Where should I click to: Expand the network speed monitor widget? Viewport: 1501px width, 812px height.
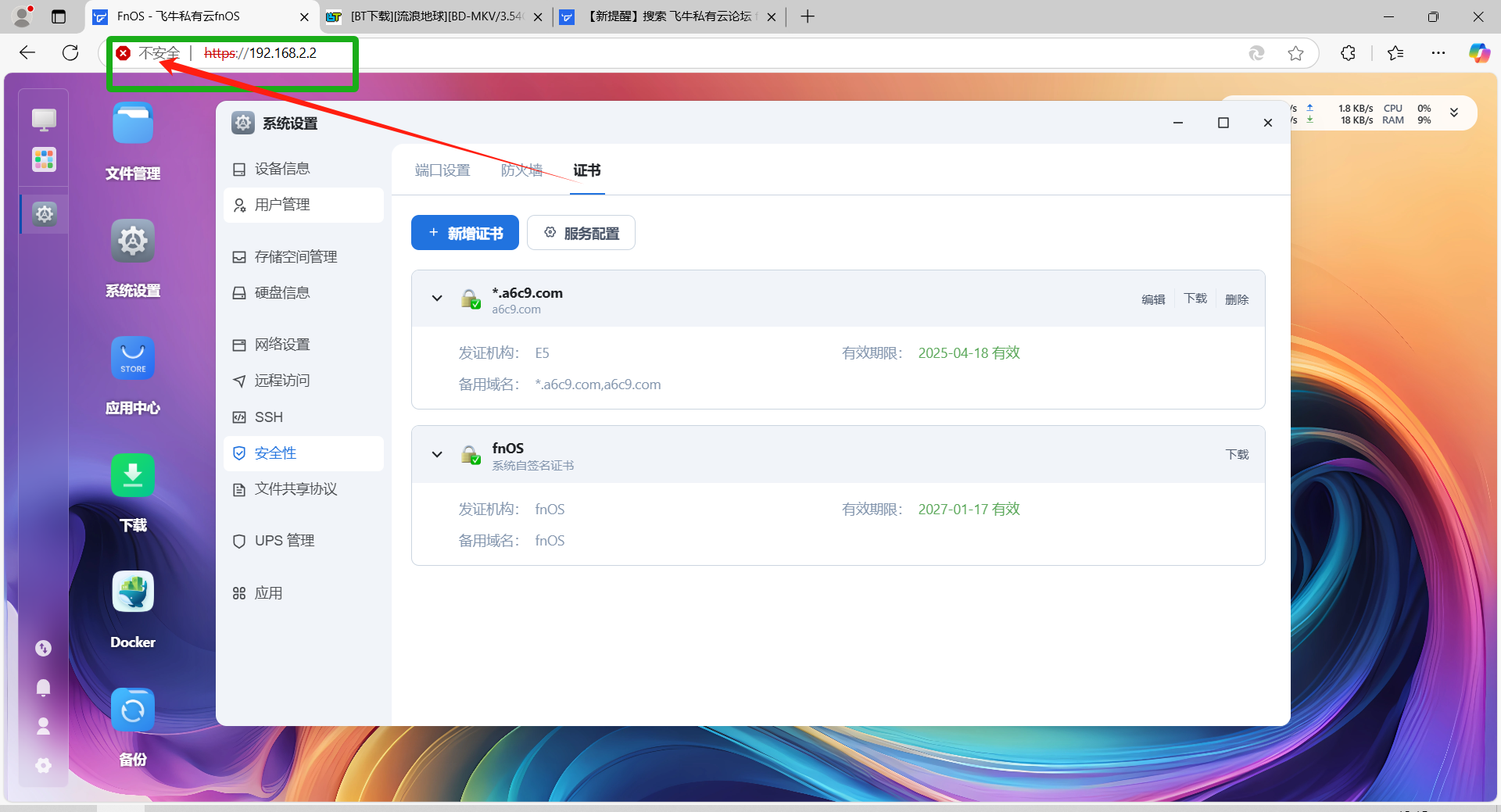pos(1454,113)
